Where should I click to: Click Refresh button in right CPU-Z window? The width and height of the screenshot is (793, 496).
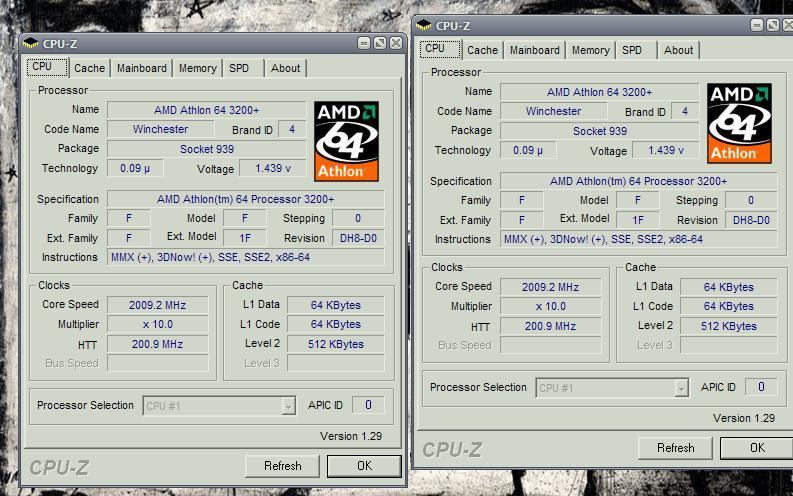pos(675,448)
